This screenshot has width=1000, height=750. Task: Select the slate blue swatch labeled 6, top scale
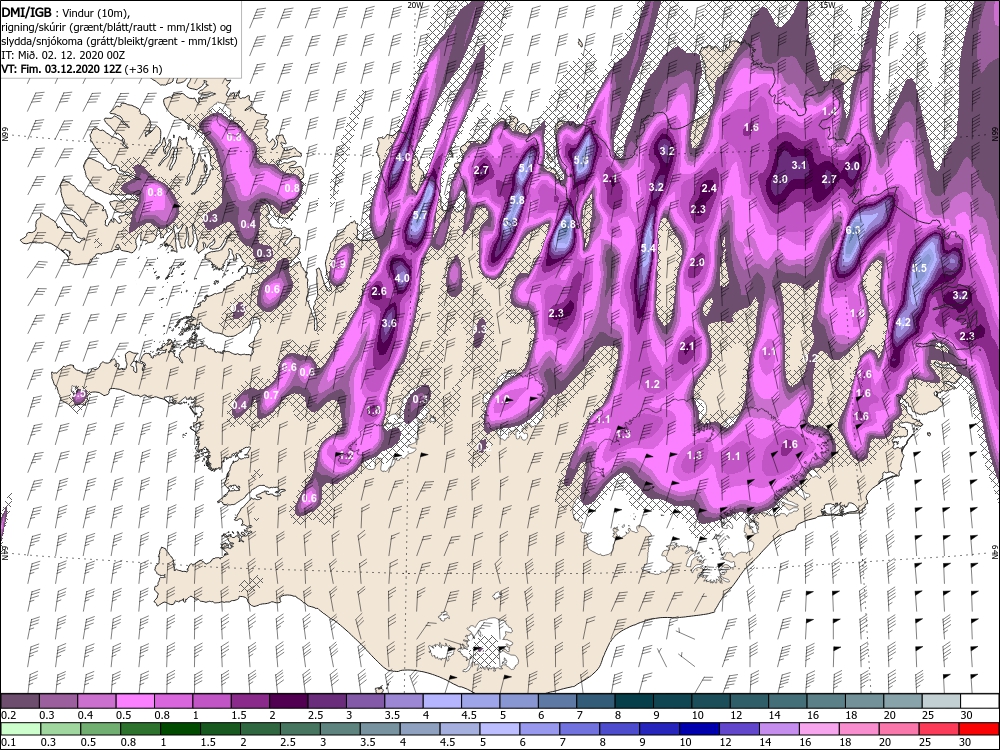pyautogui.click(x=557, y=702)
